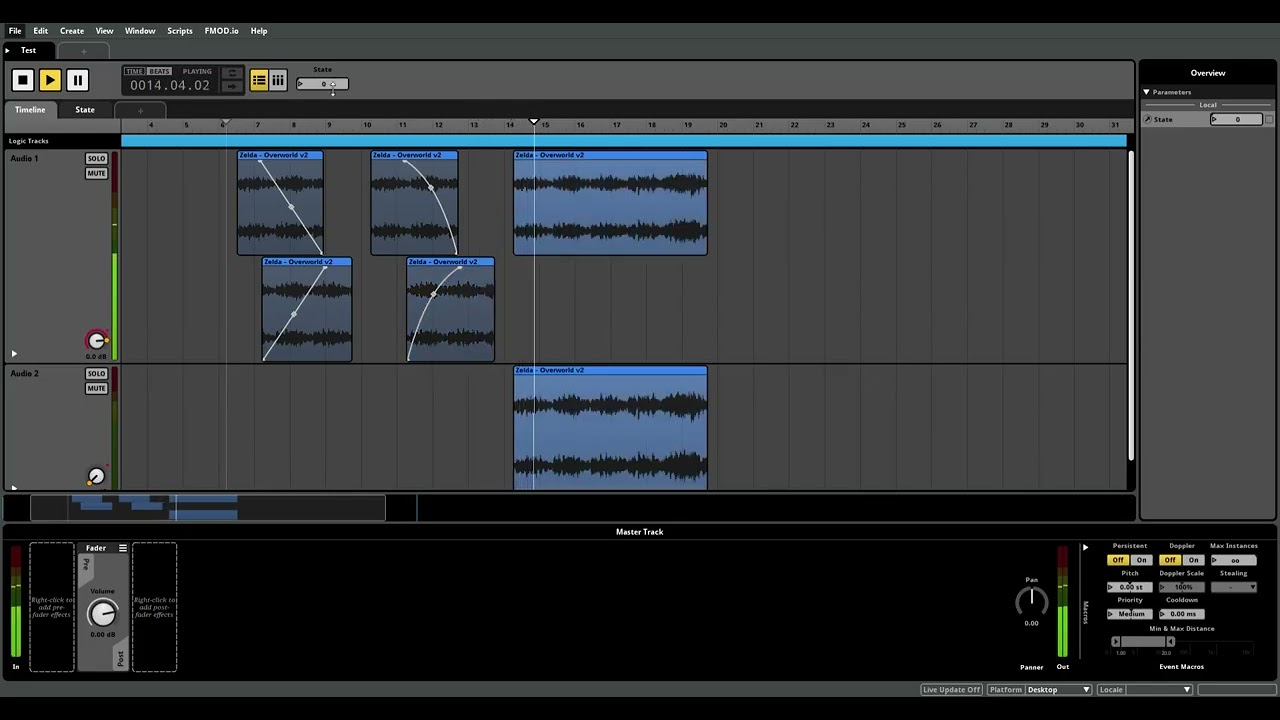Collapse the Event Macros panel arrow

(x=1085, y=548)
